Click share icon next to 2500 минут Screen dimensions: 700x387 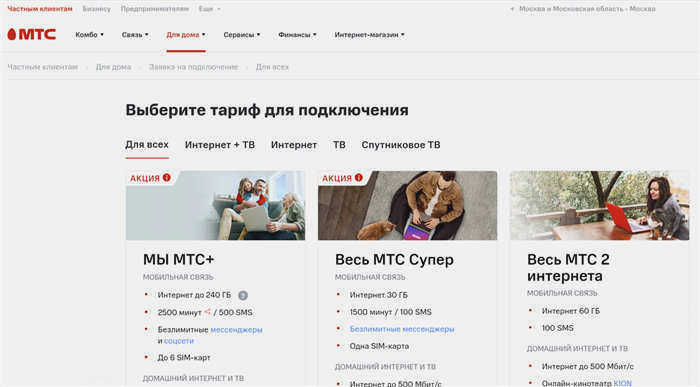207,312
